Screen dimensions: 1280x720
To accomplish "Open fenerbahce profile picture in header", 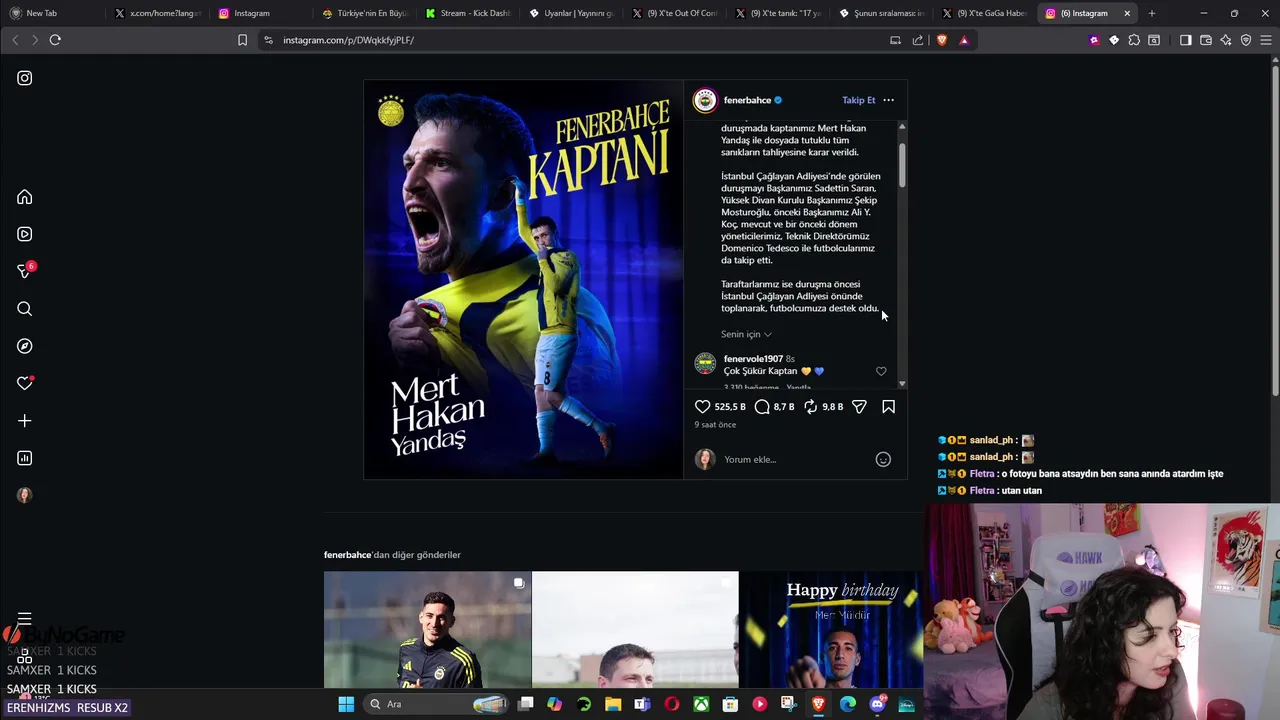I will 705,100.
